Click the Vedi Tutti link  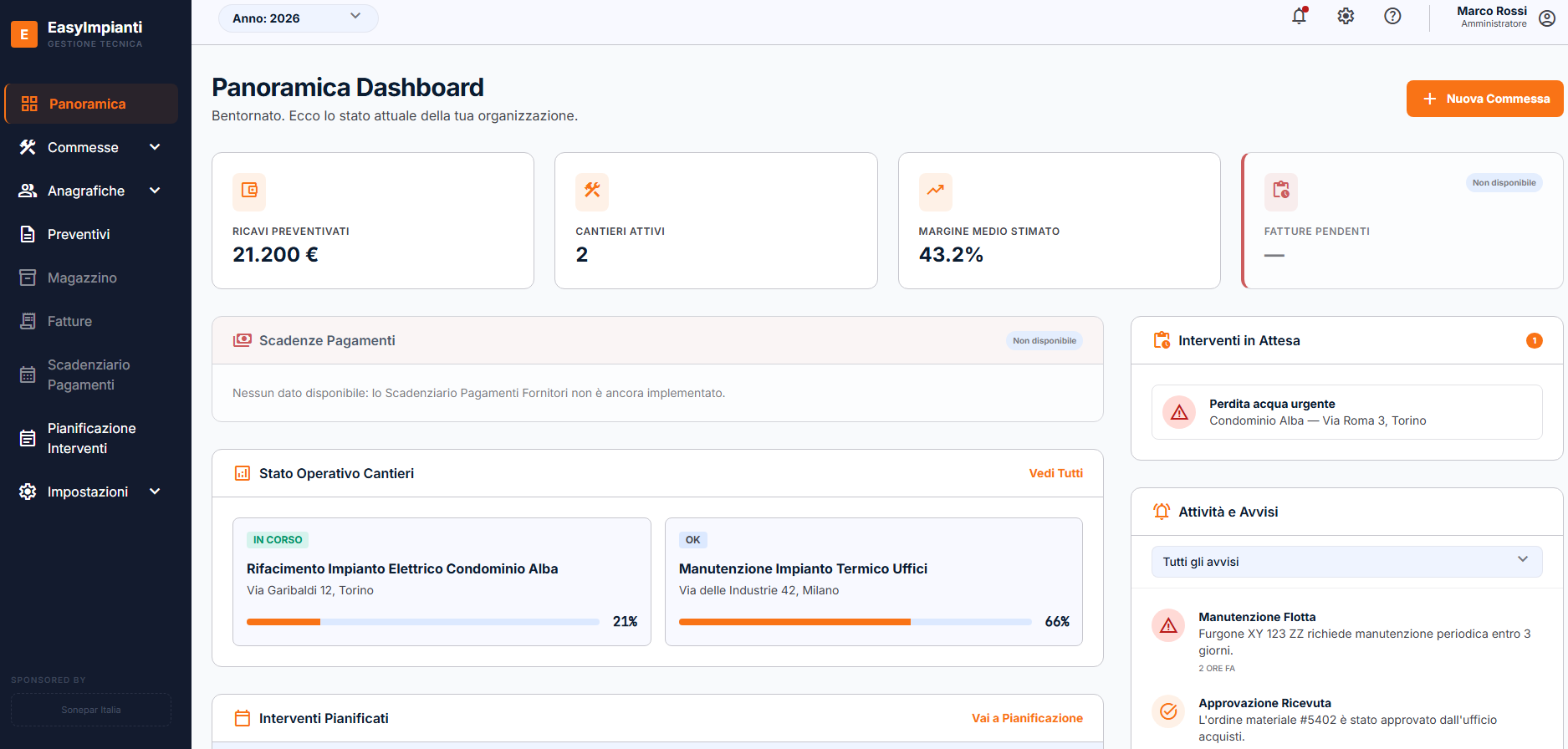(x=1055, y=473)
